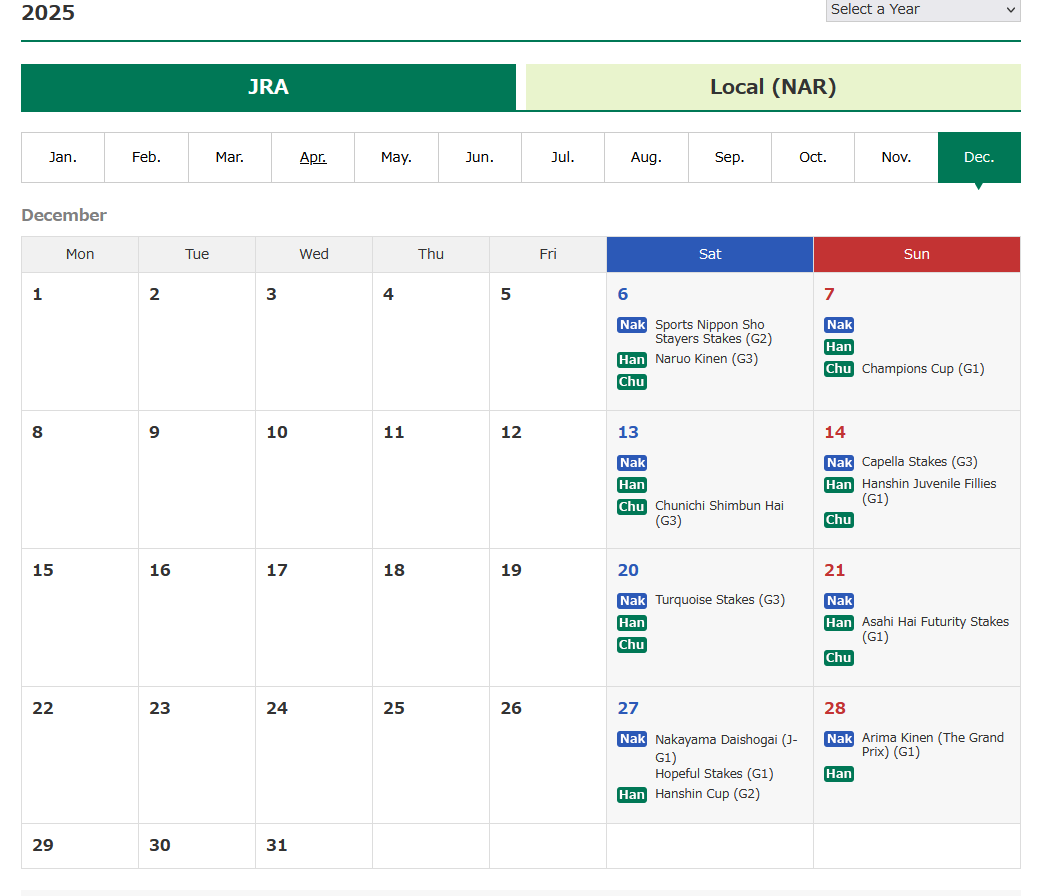Click the Chu badge on December 20

(x=632, y=645)
